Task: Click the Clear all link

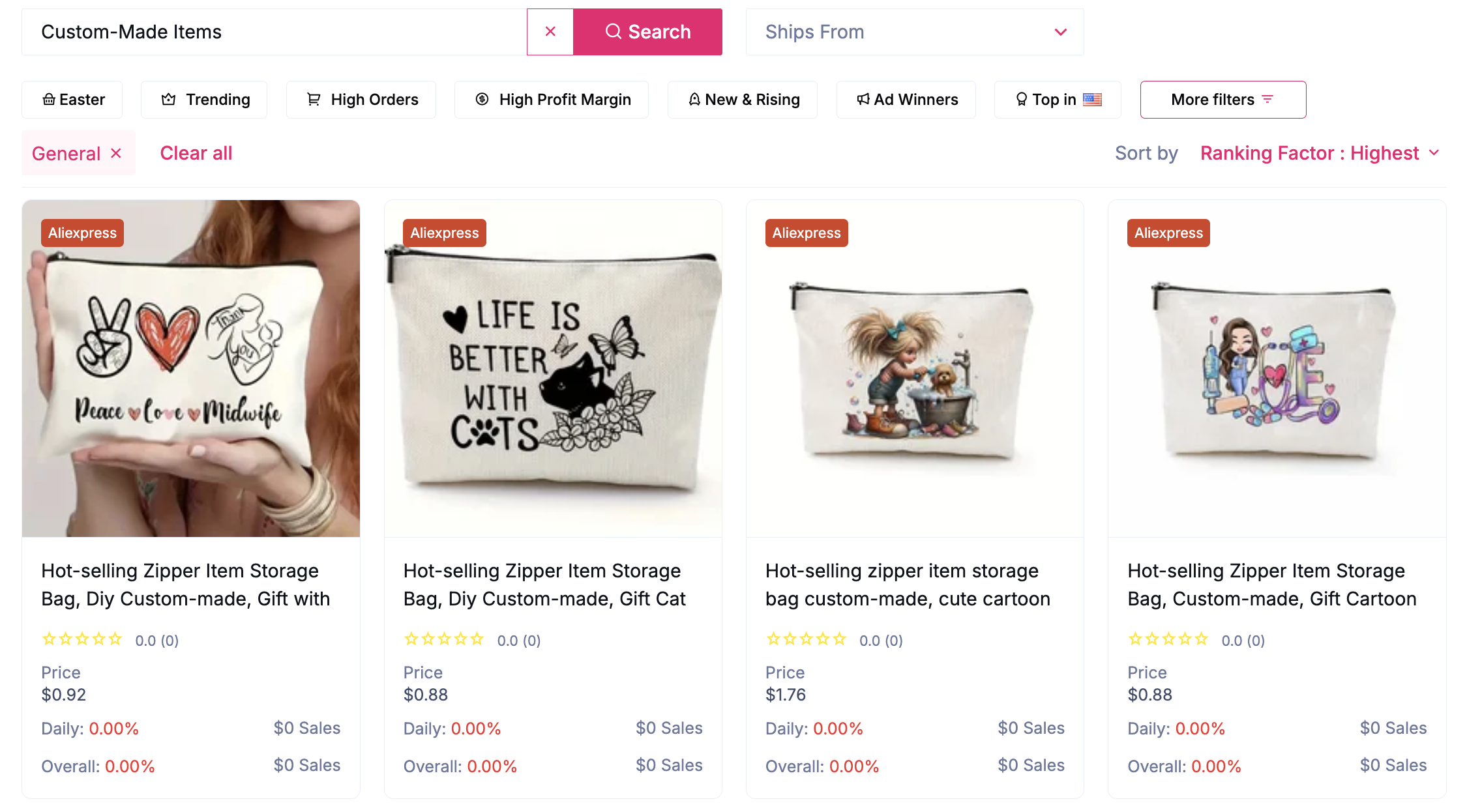Action: 196,153
